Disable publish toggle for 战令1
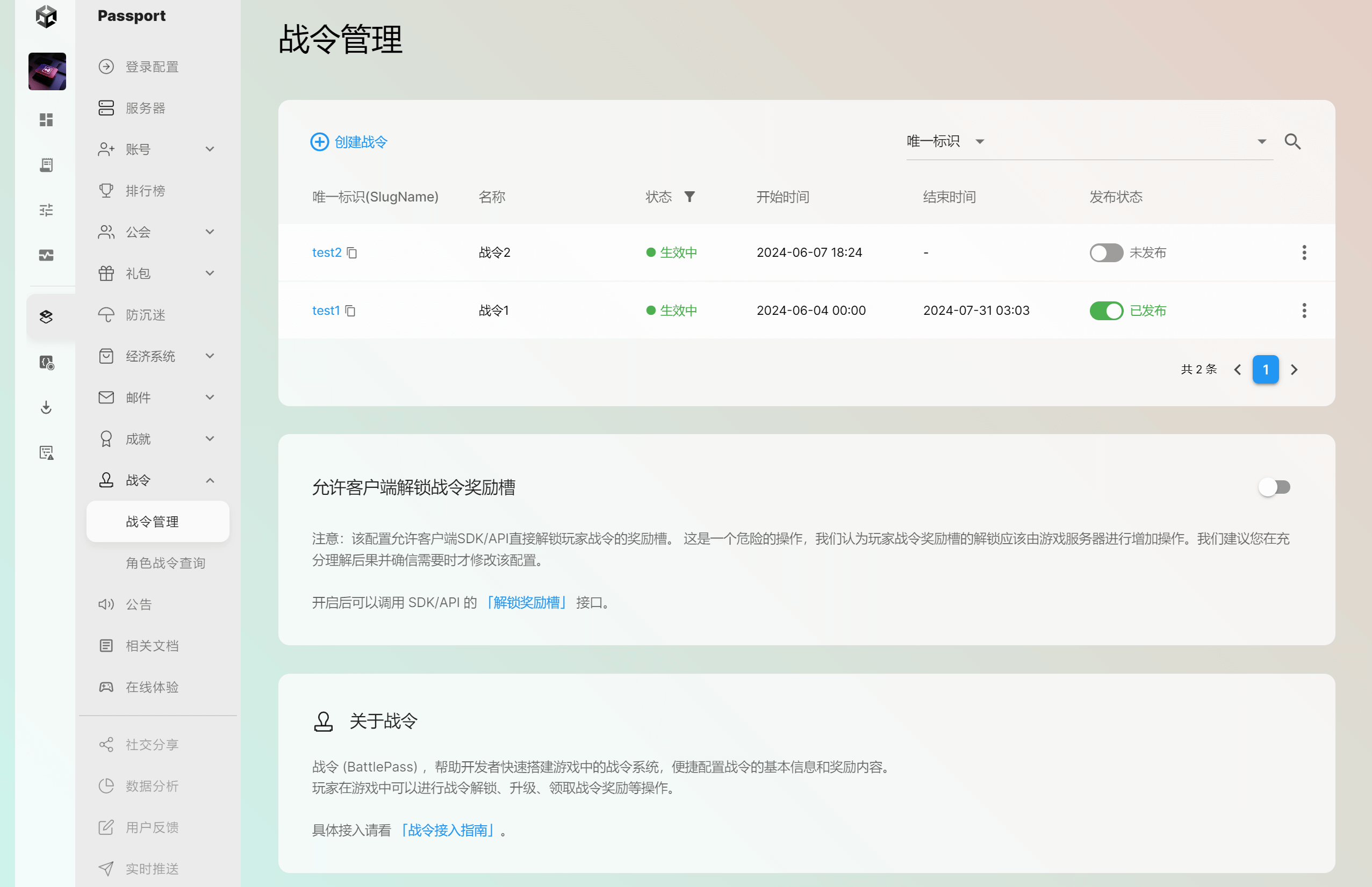The width and height of the screenshot is (1372, 887). [x=1105, y=311]
